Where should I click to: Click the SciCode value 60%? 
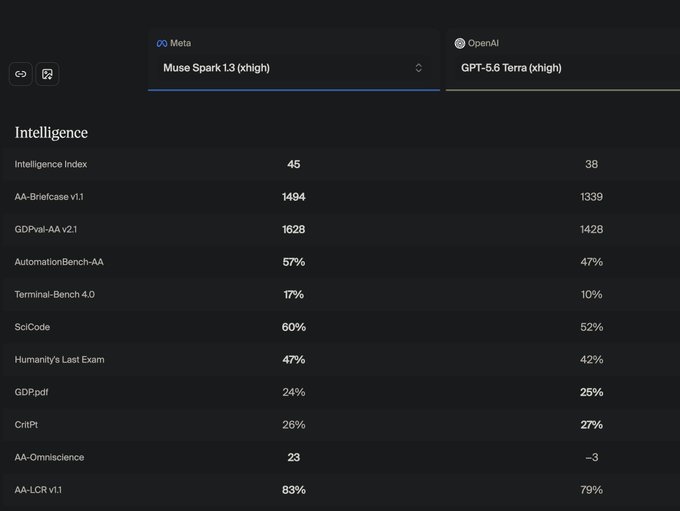click(294, 327)
